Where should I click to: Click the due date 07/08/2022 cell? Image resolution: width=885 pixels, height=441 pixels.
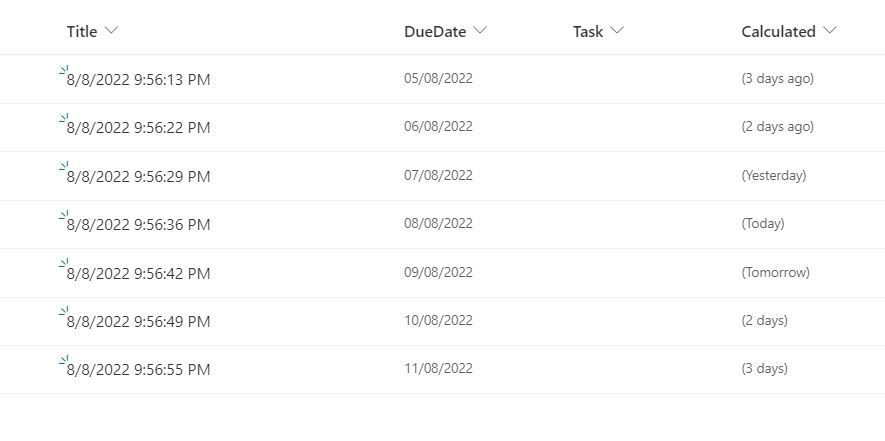[438, 175]
